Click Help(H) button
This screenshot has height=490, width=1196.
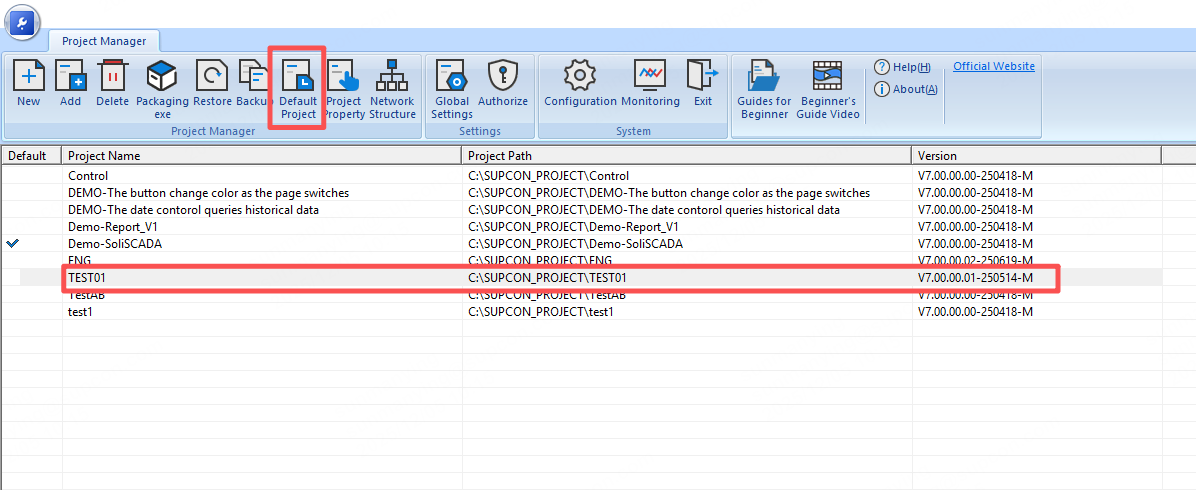tap(902, 67)
